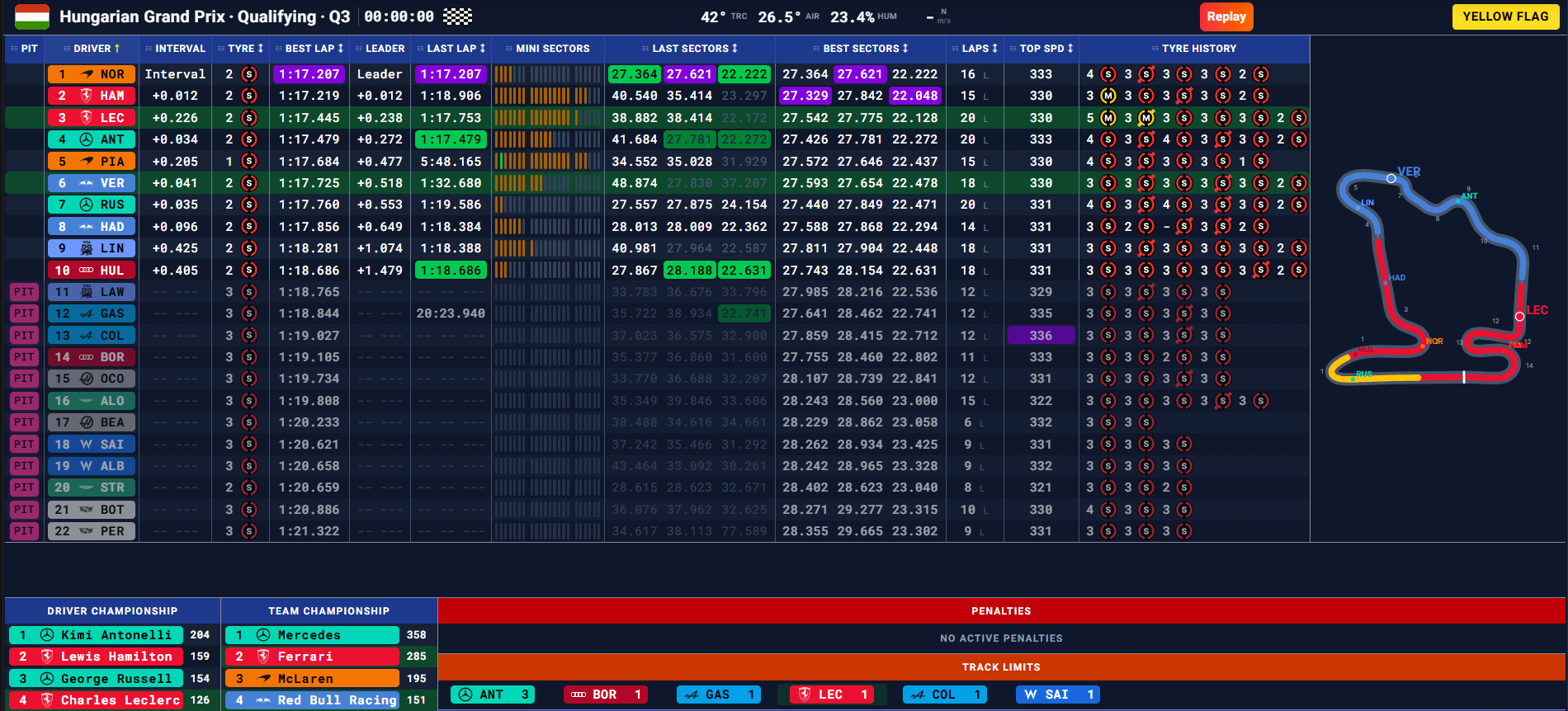Click the team logo in HAD row
The image size is (1568, 711).
(x=87, y=227)
